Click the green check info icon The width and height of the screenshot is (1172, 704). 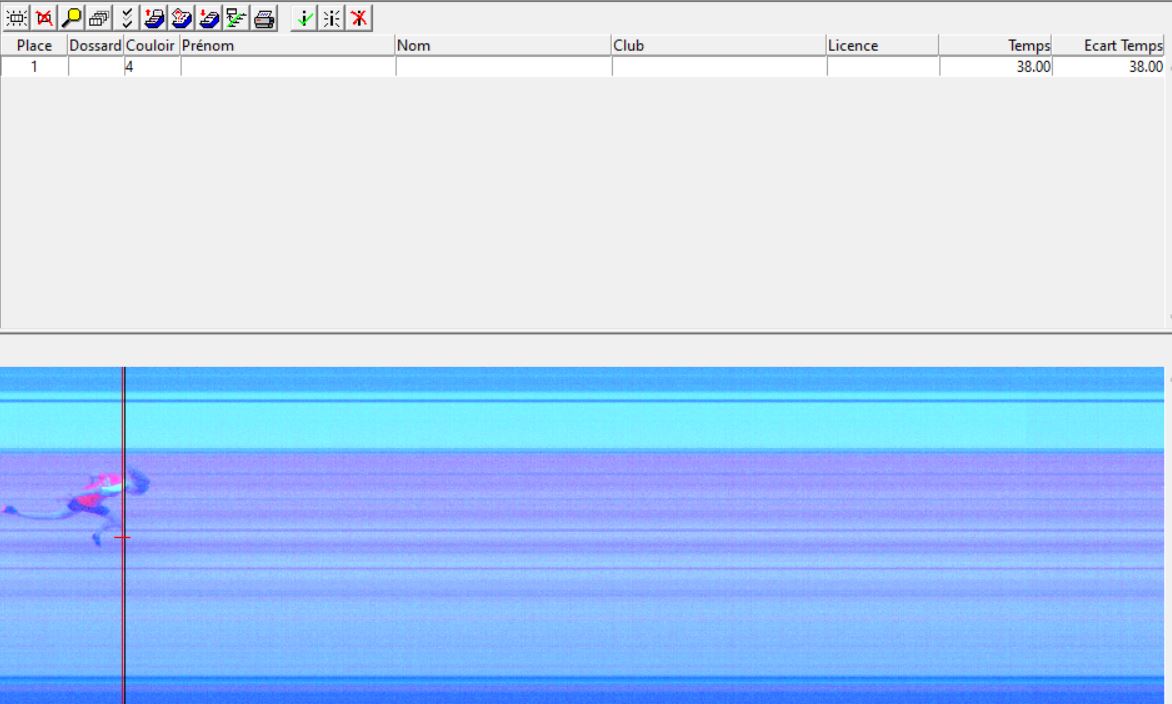[303, 18]
